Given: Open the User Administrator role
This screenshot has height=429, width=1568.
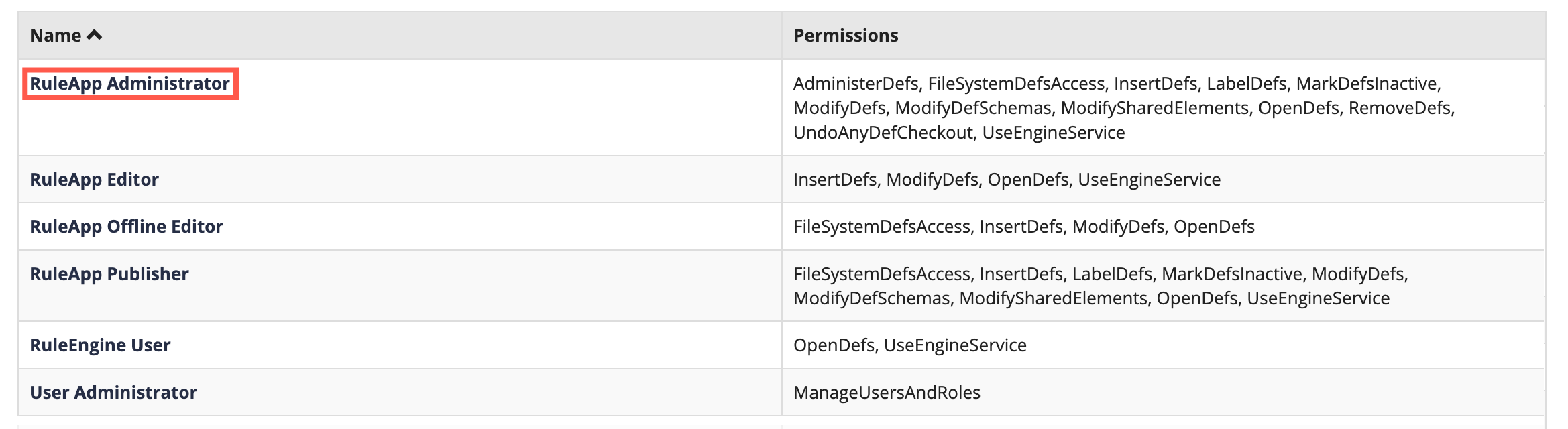Looking at the screenshot, I should click(113, 392).
